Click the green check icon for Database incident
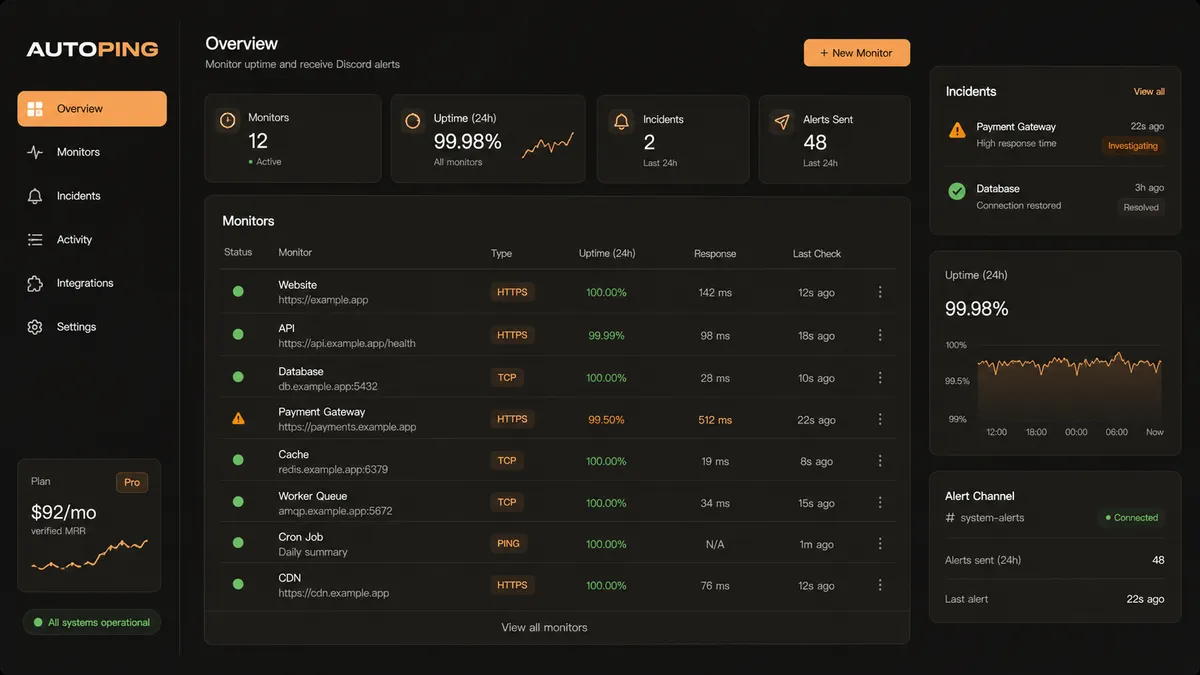This screenshot has height=675, width=1200. pyautogui.click(x=957, y=190)
